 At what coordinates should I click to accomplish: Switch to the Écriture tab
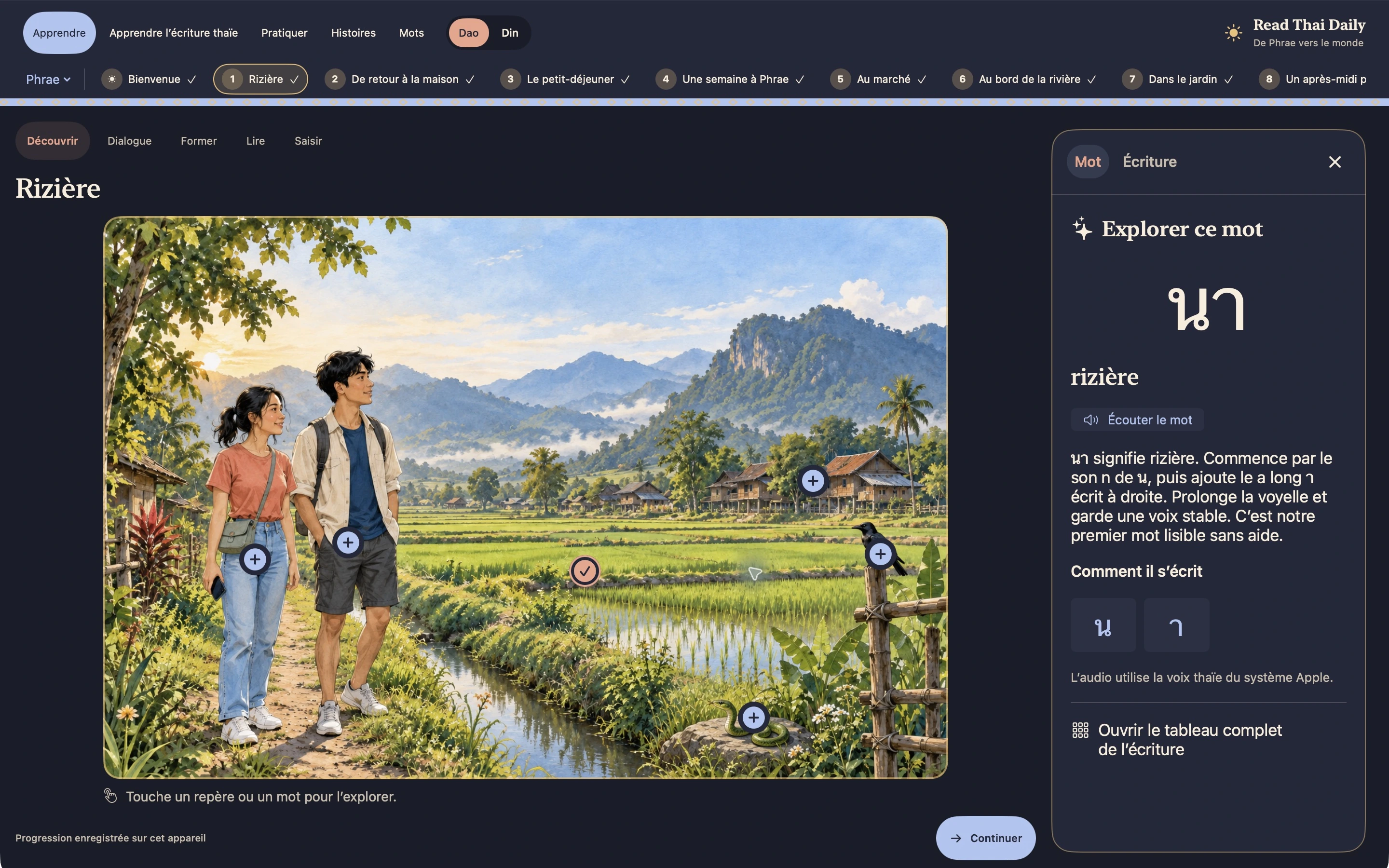coord(1150,162)
